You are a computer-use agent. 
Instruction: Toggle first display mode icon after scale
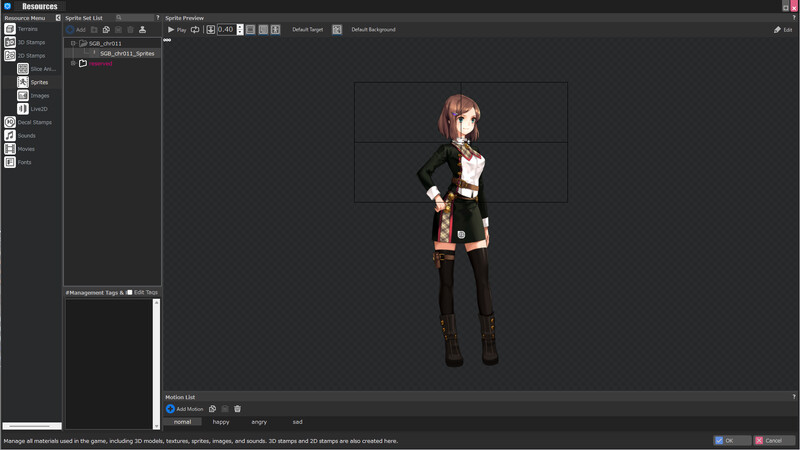coord(251,30)
